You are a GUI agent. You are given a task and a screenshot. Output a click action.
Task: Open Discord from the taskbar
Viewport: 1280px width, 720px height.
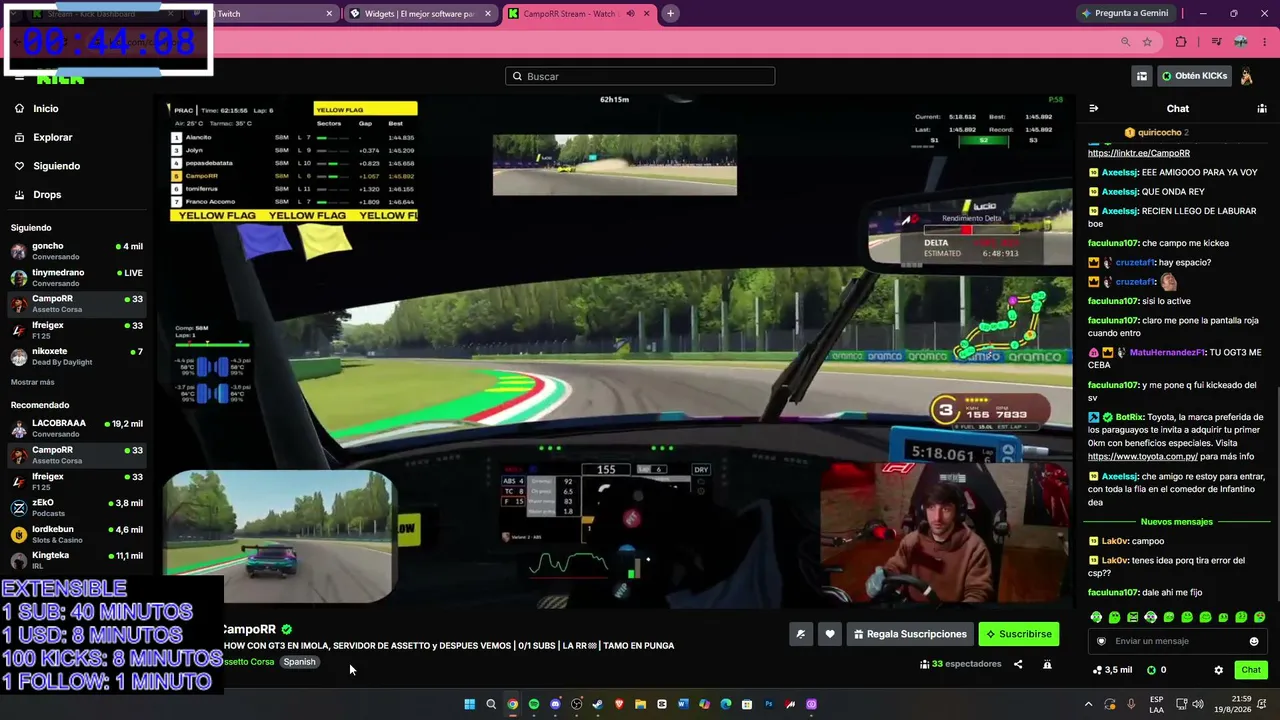pos(555,704)
